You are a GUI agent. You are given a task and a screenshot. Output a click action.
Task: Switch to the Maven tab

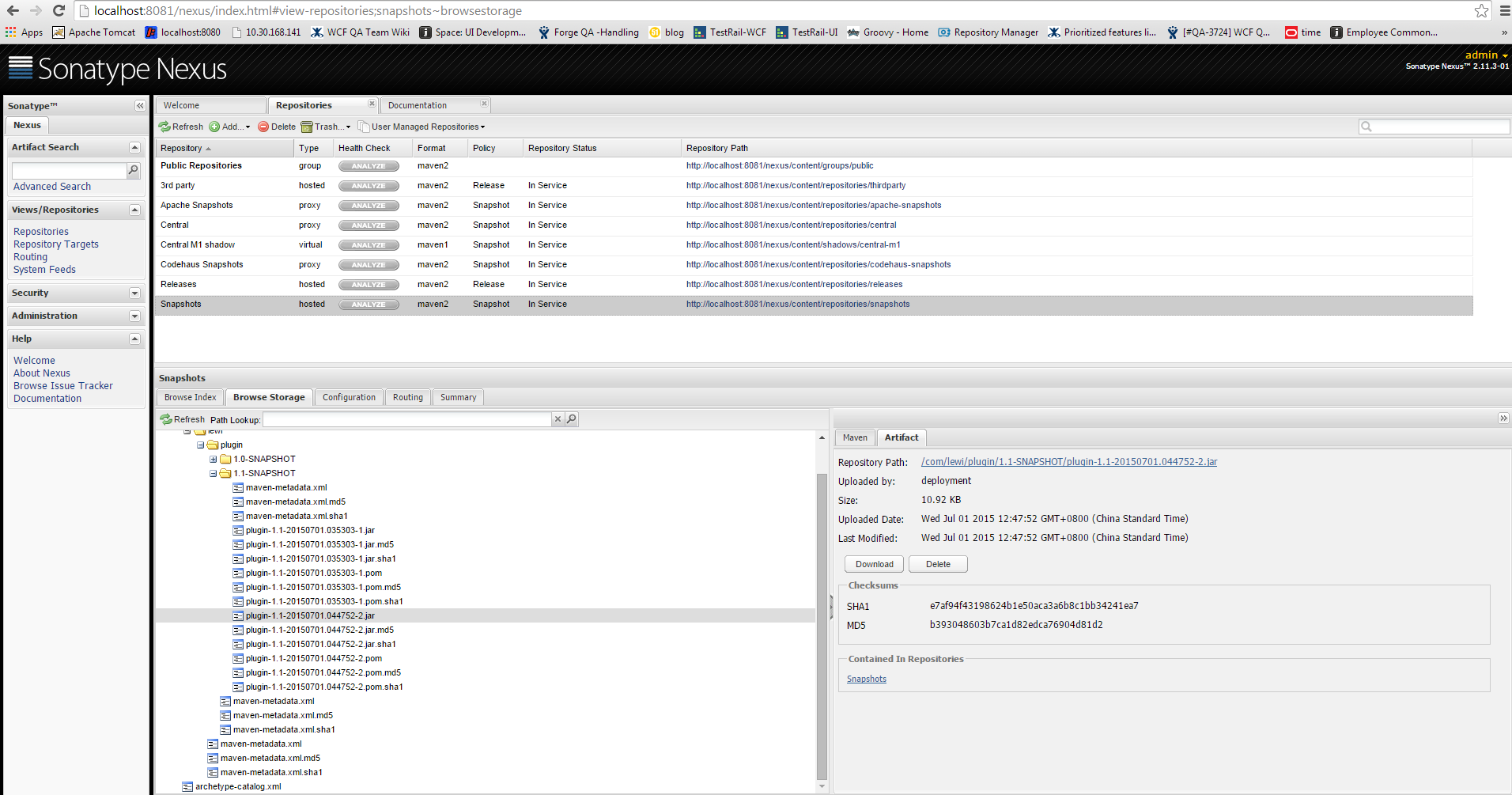(x=855, y=437)
